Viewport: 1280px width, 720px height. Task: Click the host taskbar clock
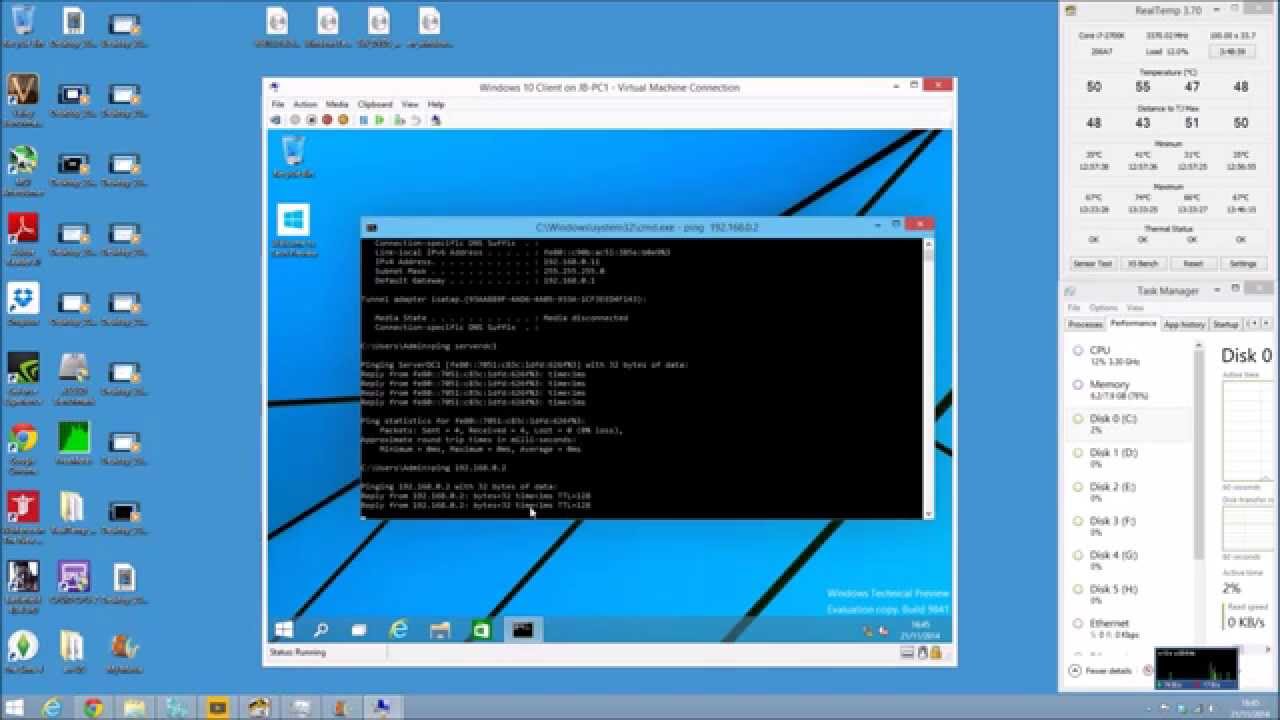(1248, 709)
